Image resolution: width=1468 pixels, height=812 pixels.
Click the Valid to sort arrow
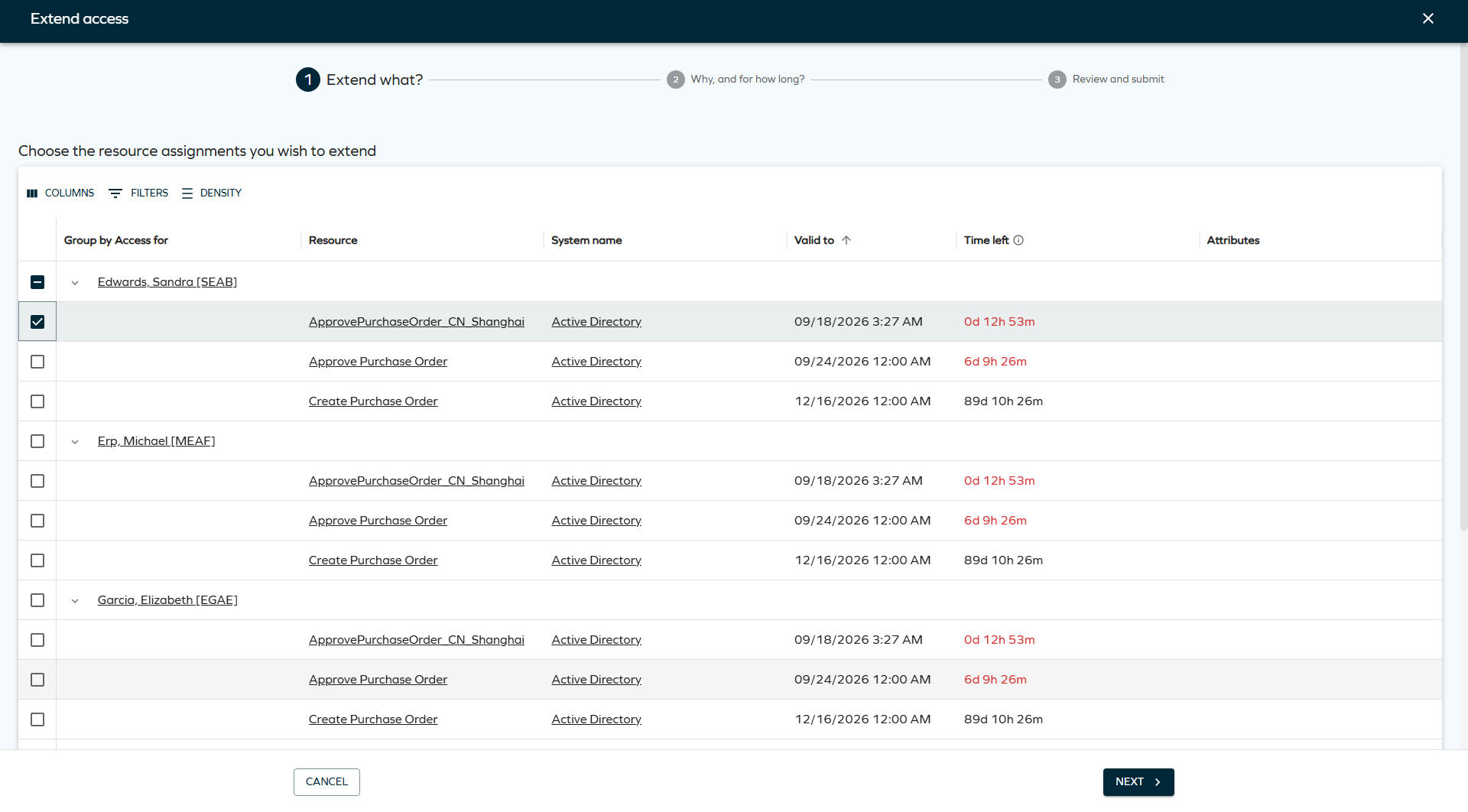point(846,240)
